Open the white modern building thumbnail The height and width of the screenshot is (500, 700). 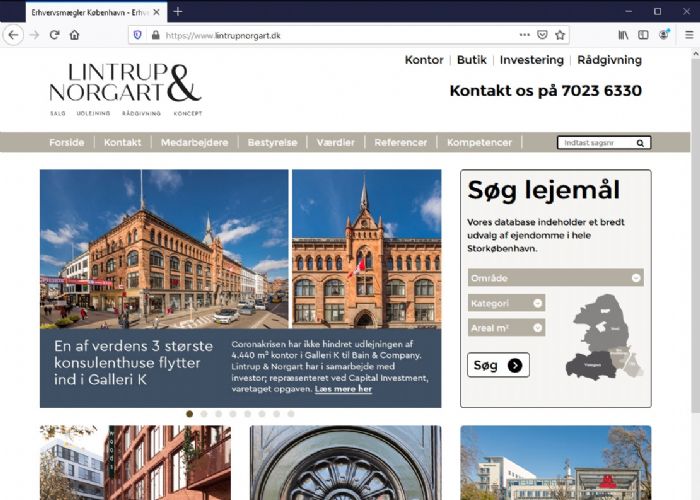click(x=556, y=462)
